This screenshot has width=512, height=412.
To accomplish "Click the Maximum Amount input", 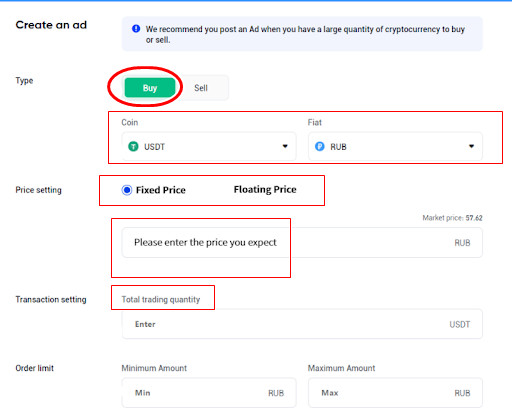I will pyautogui.click(x=395, y=393).
